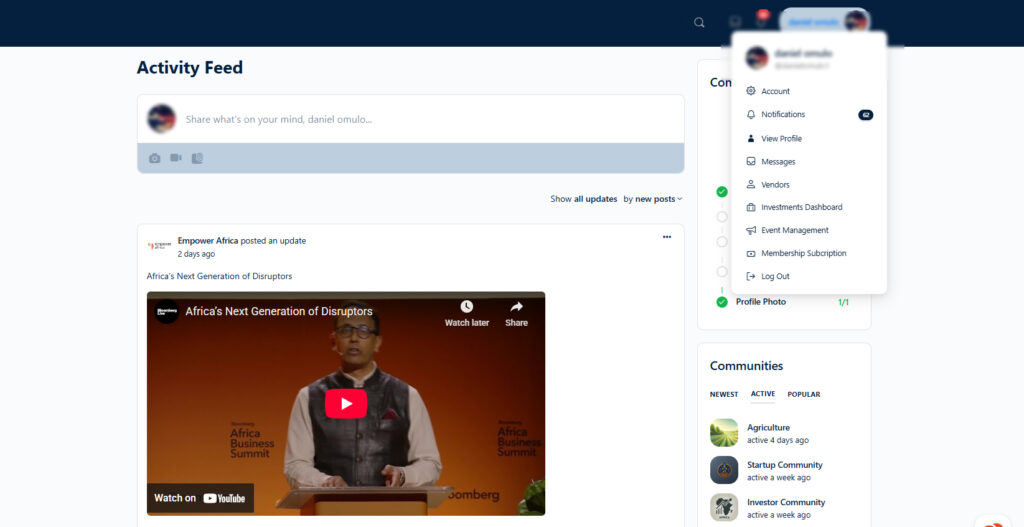This screenshot has width=1024, height=527.
Task: Switch to the Newest communities tab
Action: pos(724,394)
